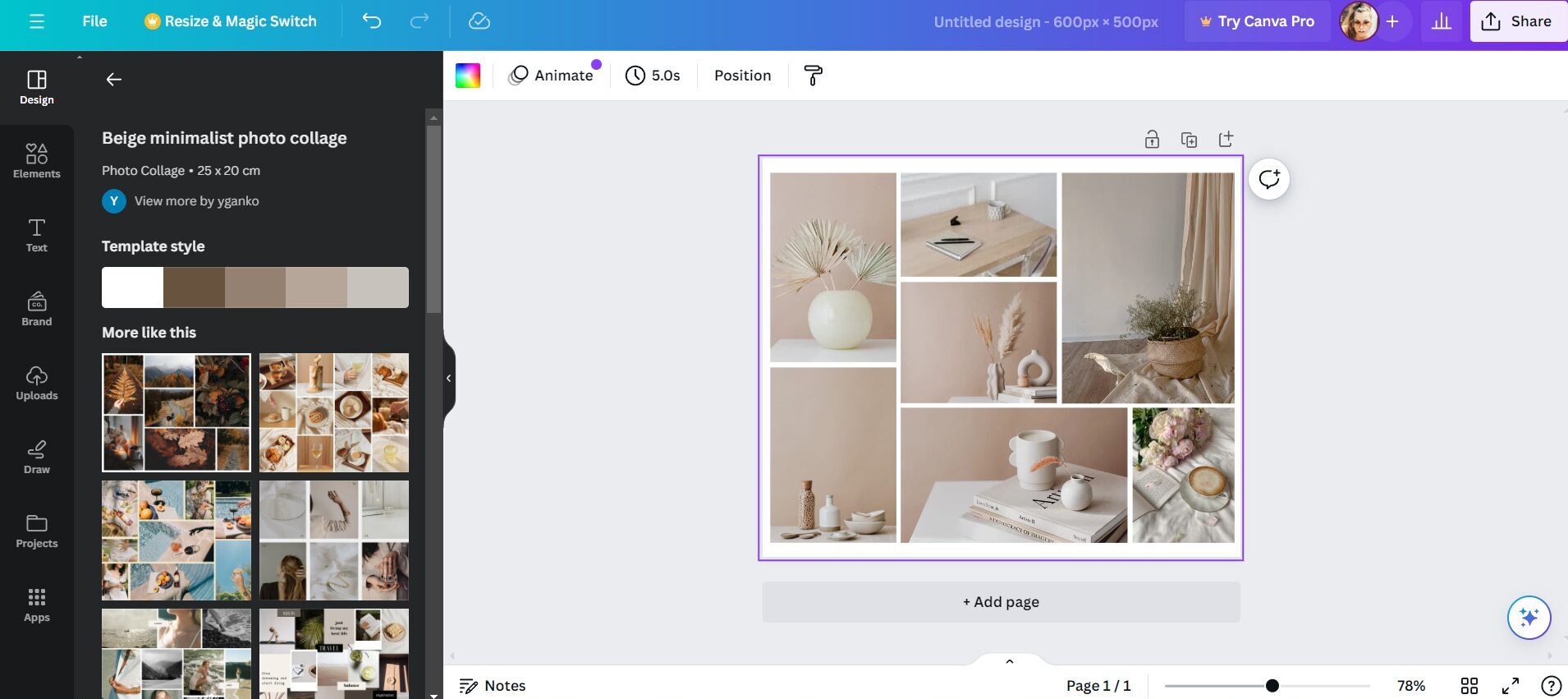Open the grid view of pages
Screen dimensions: 1568x699
[x=1469, y=686]
